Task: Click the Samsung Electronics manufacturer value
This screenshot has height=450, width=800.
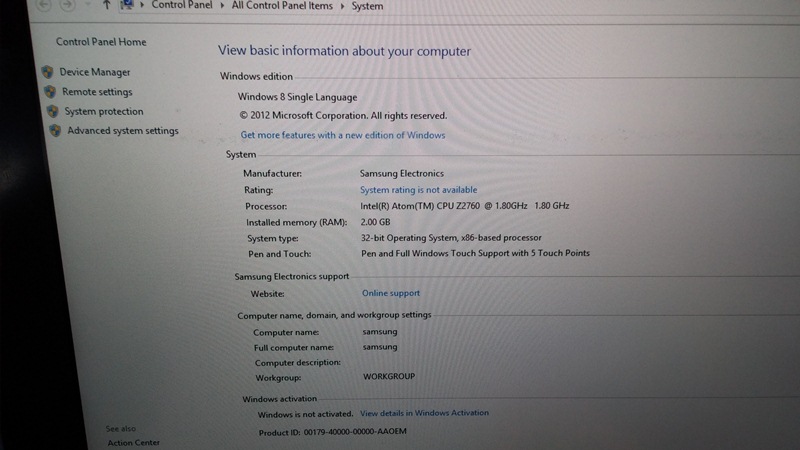Action: pyautogui.click(x=402, y=173)
